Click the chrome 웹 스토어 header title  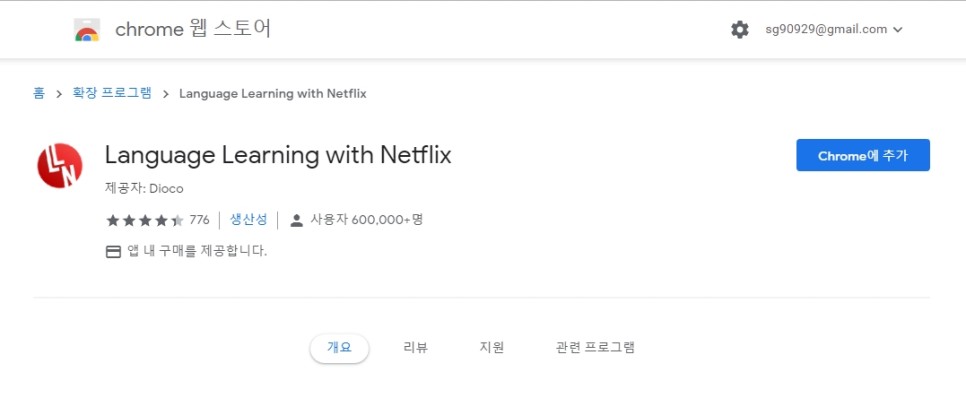(193, 29)
